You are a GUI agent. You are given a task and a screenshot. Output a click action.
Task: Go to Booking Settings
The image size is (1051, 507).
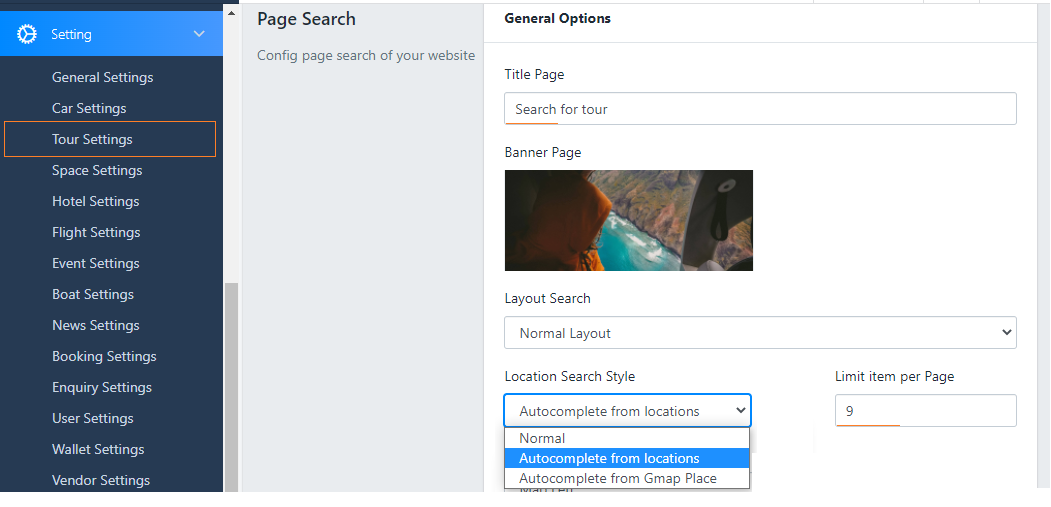(x=104, y=356)
